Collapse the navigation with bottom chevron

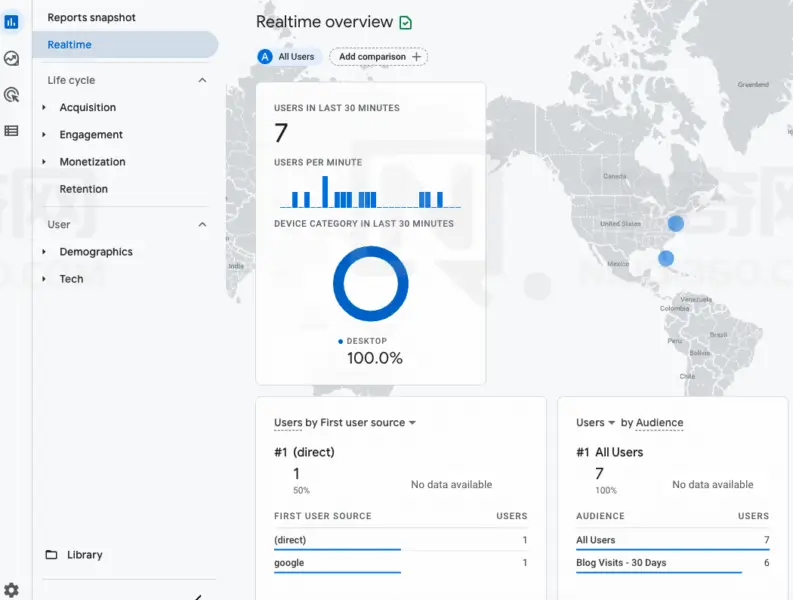click(199, 597)
